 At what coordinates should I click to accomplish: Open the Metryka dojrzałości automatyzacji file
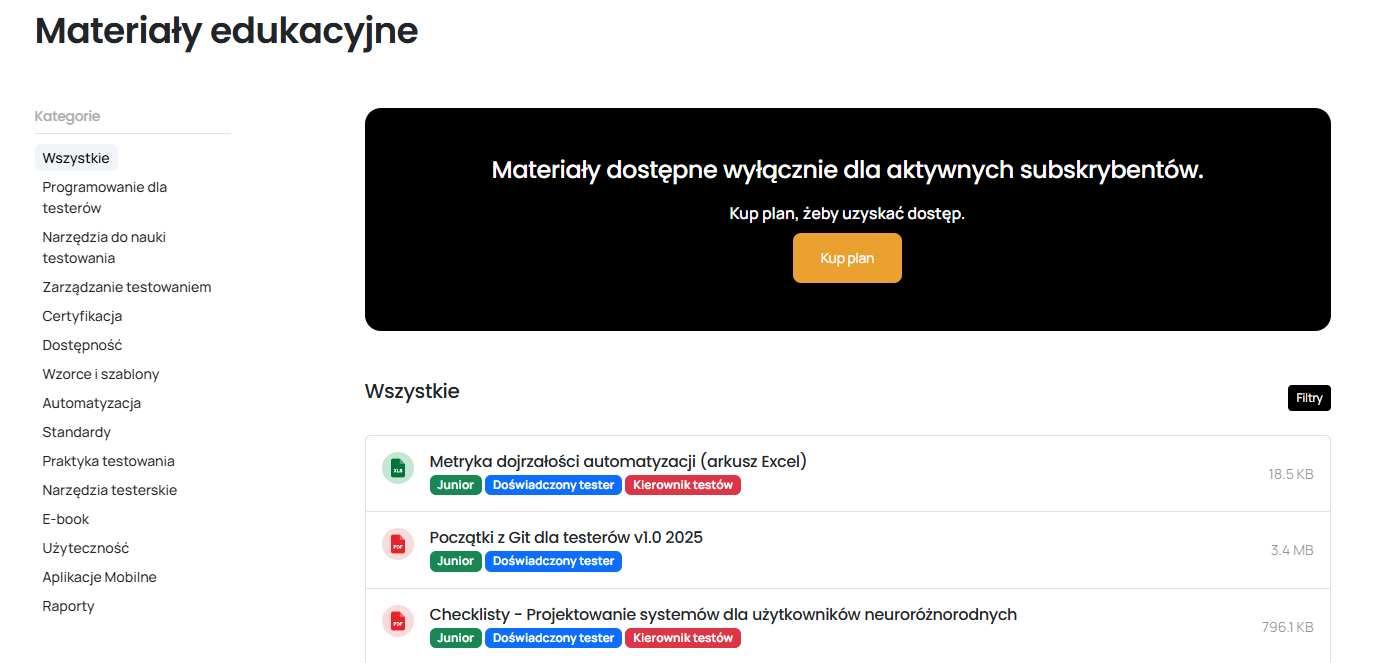click(x=617, y=461)
